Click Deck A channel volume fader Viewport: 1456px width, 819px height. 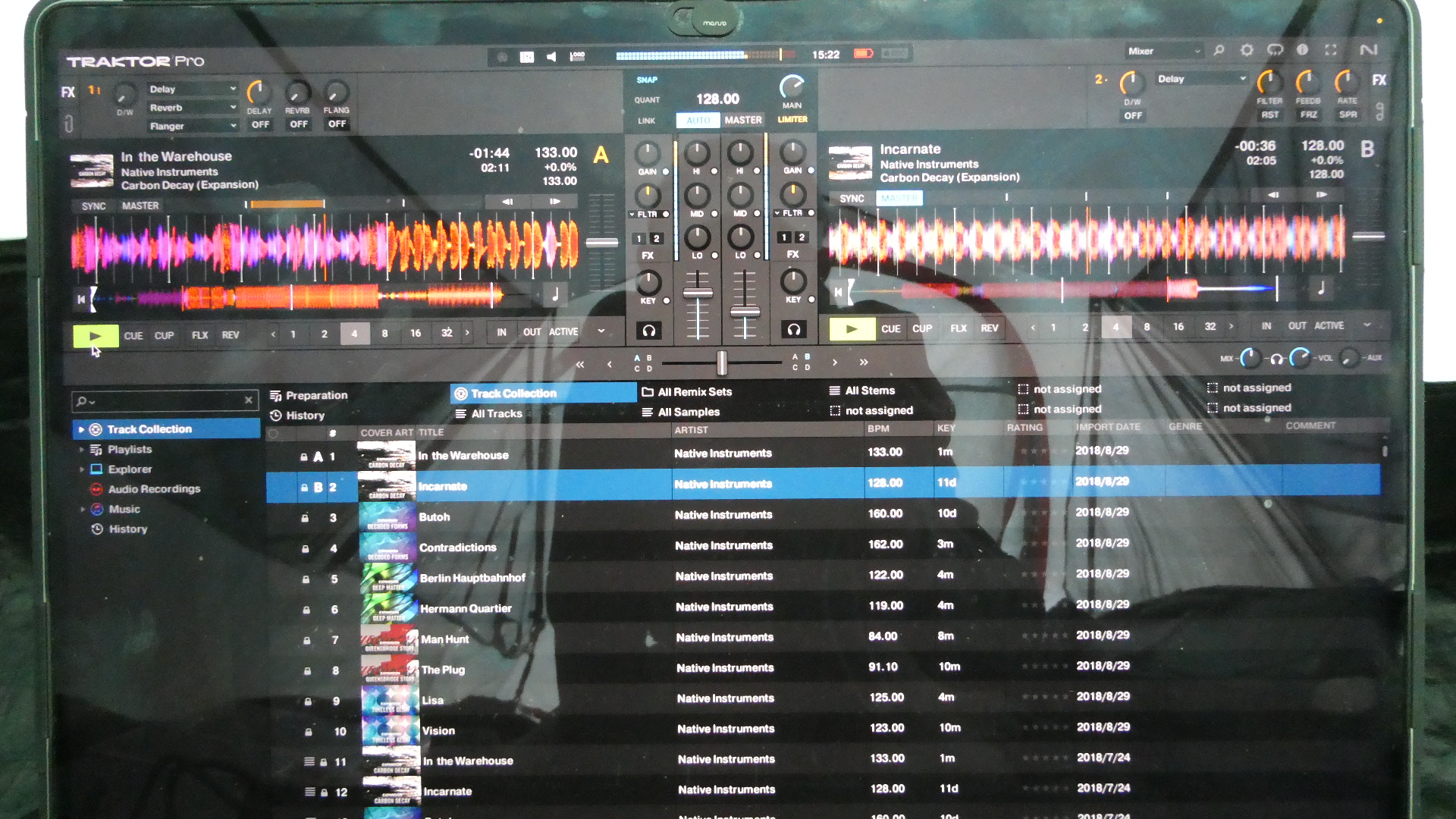click(x=698, y=293)
